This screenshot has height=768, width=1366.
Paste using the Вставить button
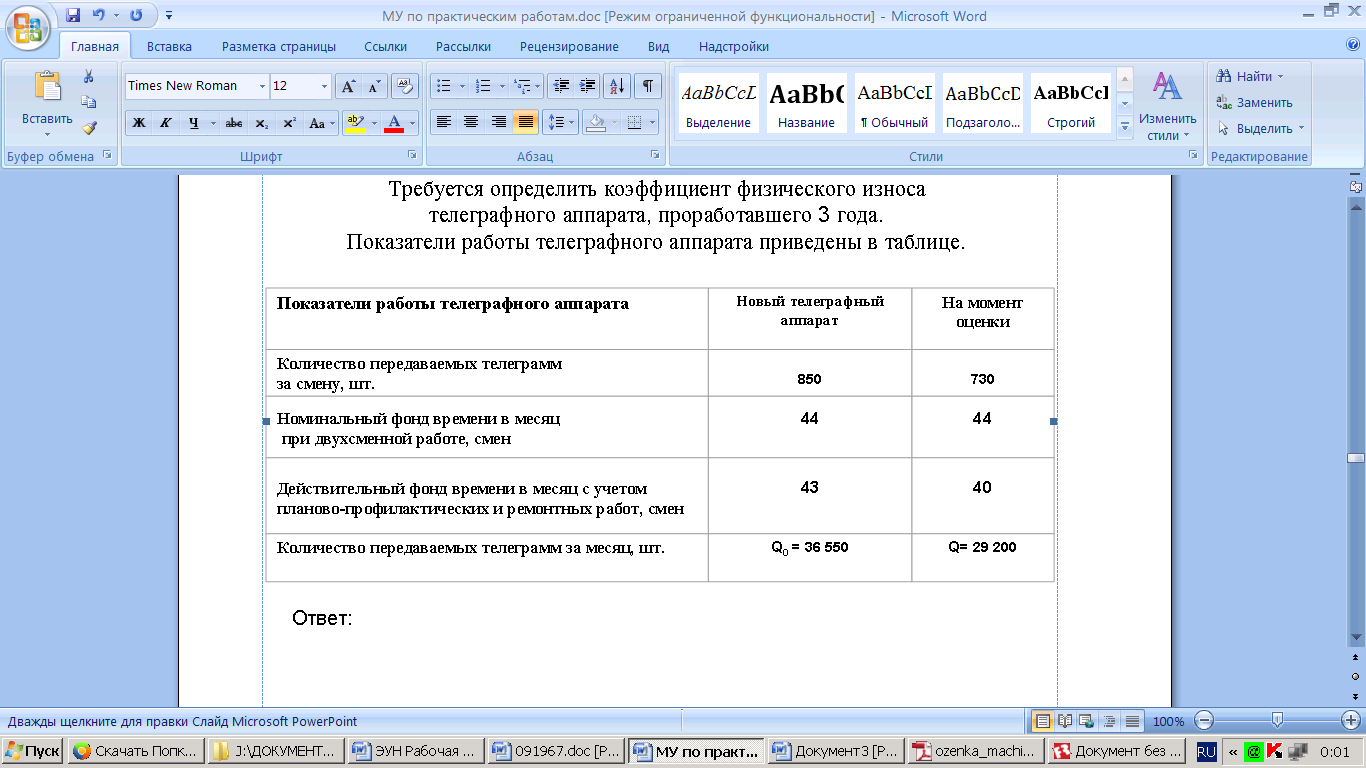pyautogui.click(x=47, y=105)
